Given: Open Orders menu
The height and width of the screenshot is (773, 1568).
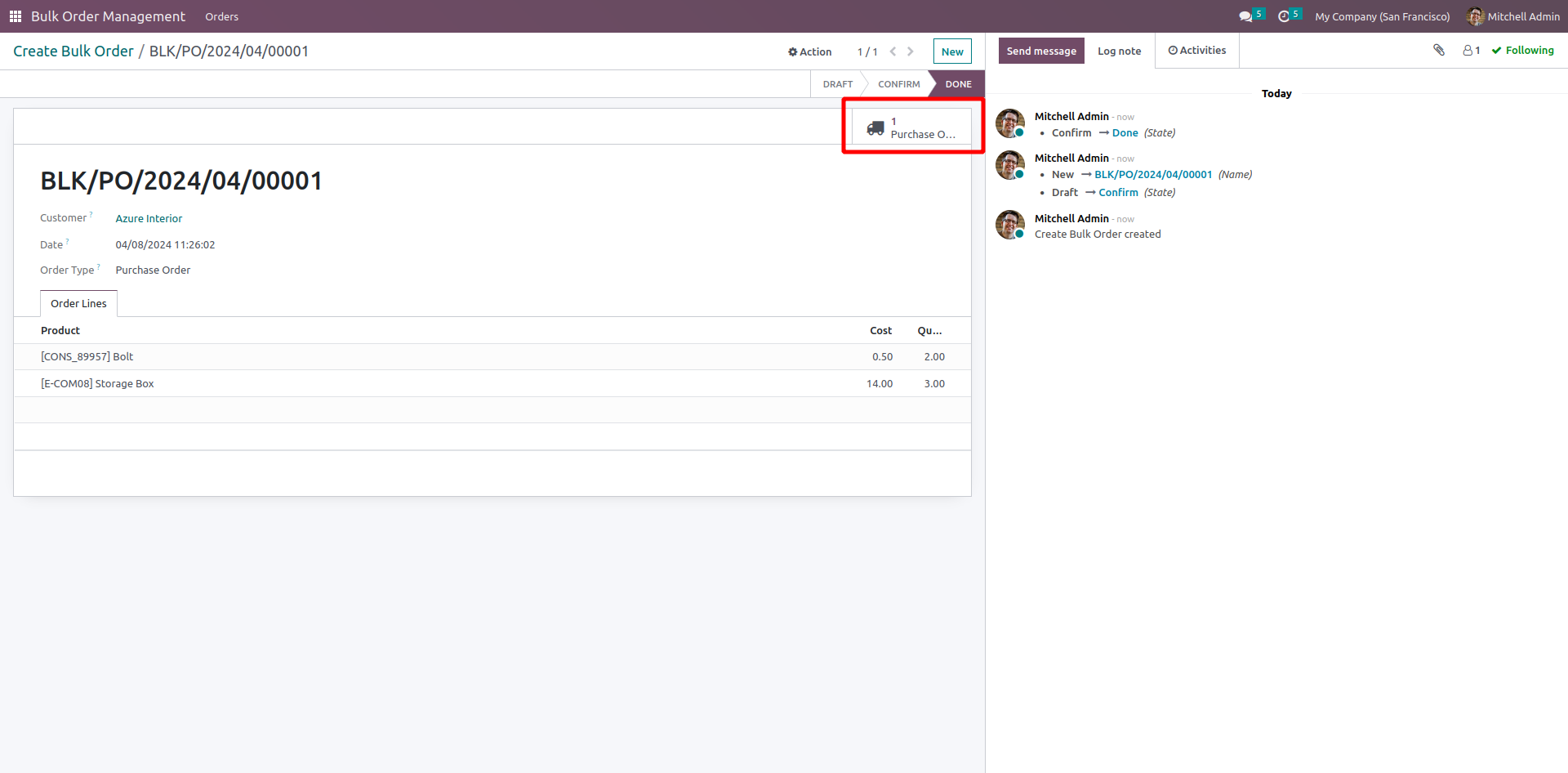Looking at the screenshot, I should (x=222, y=16).
